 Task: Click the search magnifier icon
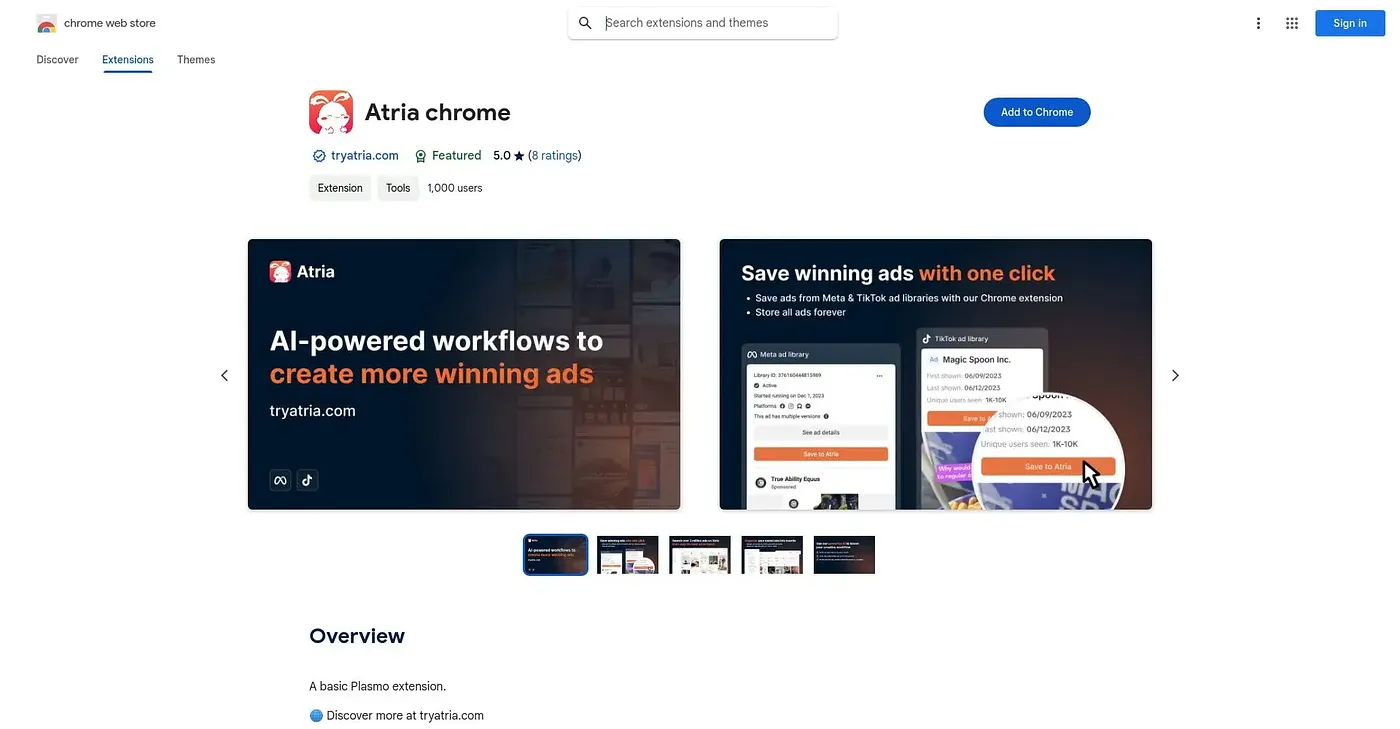585,23
